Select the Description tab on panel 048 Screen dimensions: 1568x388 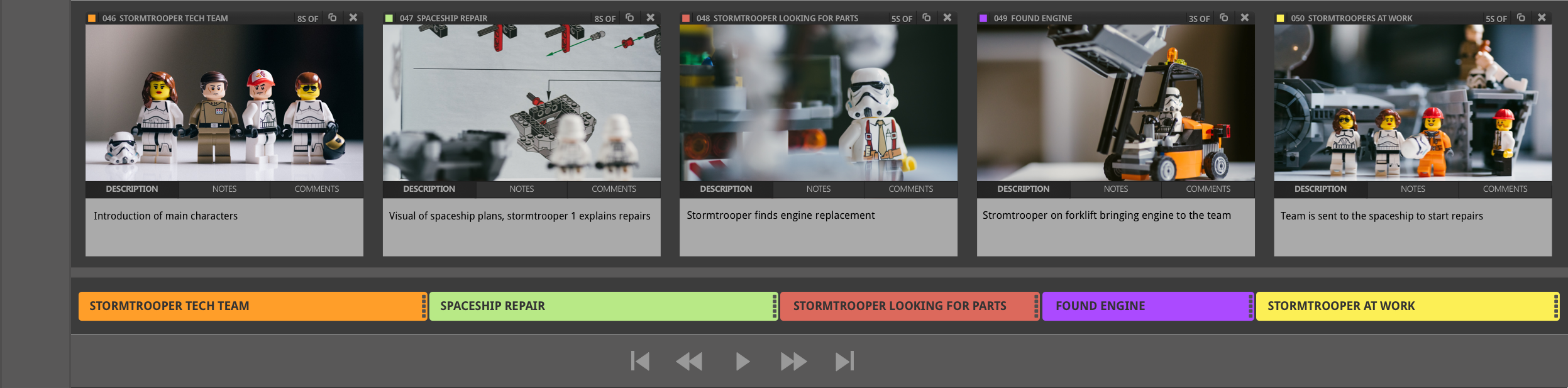tap(726, 189)
